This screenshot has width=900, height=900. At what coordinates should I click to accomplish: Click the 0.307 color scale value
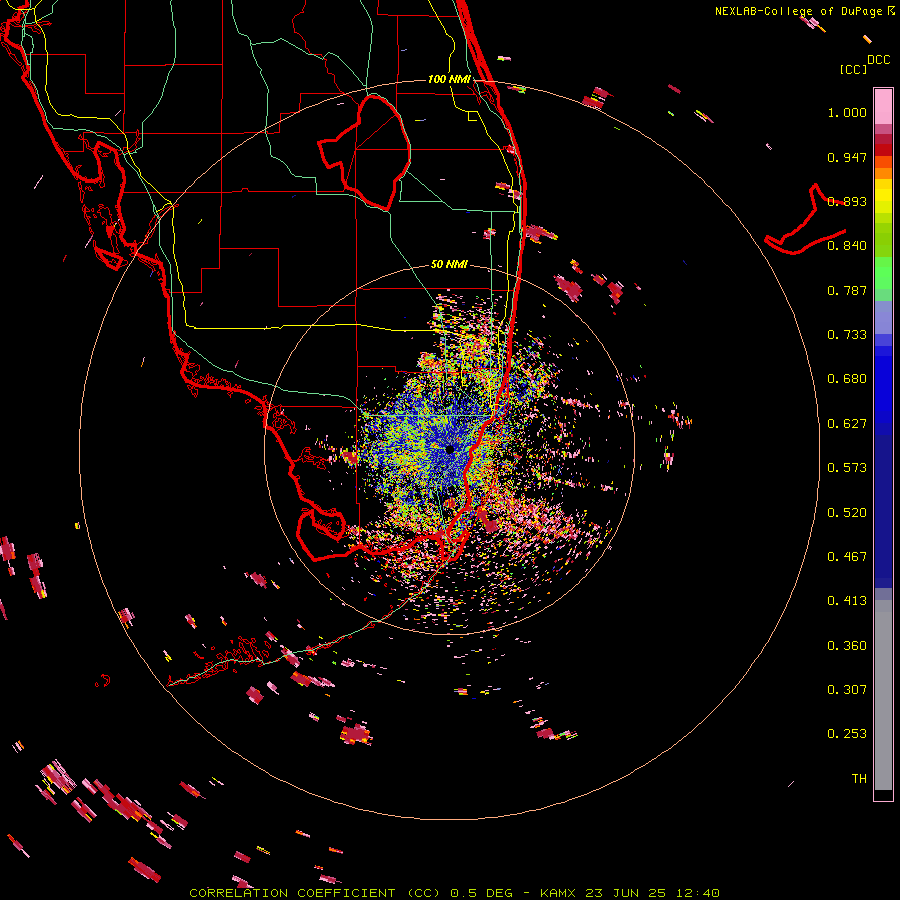pyautogui.click(x=847, y=690)
